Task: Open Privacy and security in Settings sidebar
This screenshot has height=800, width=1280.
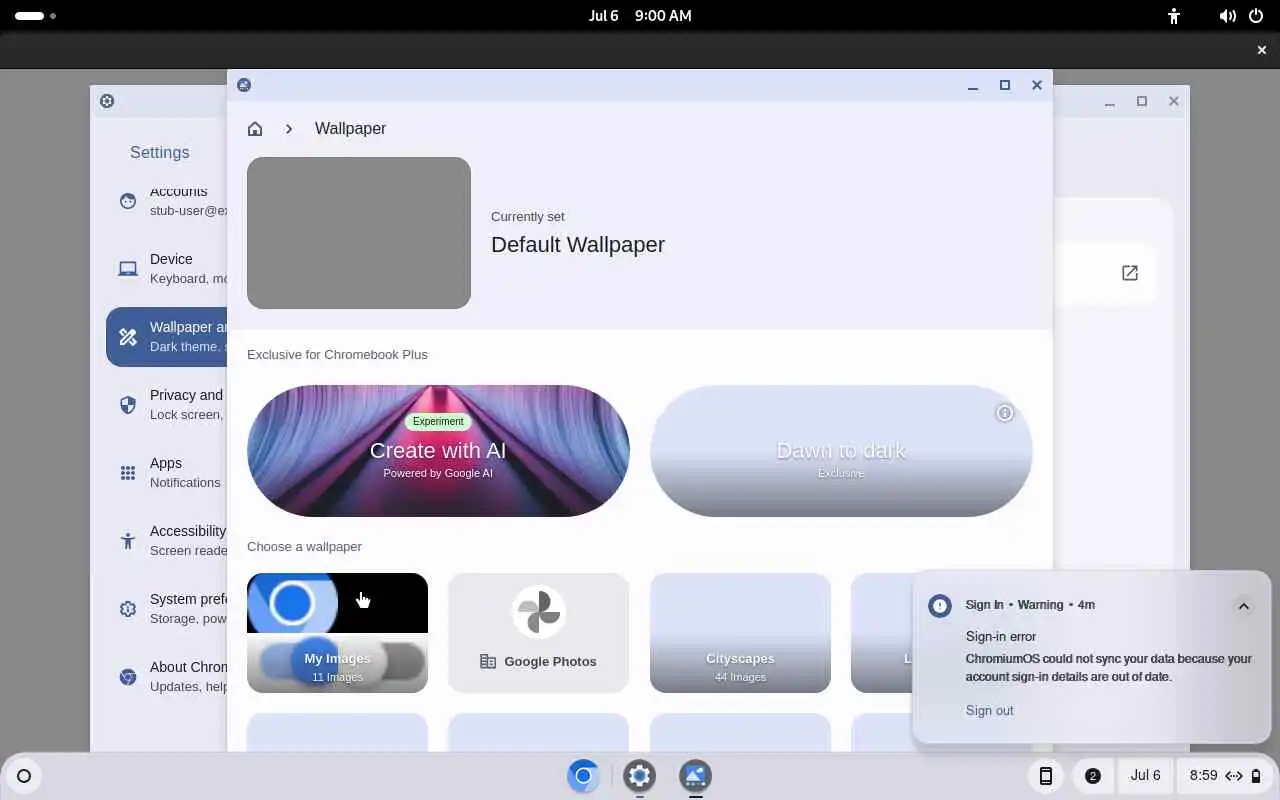Action: [167, 405]
